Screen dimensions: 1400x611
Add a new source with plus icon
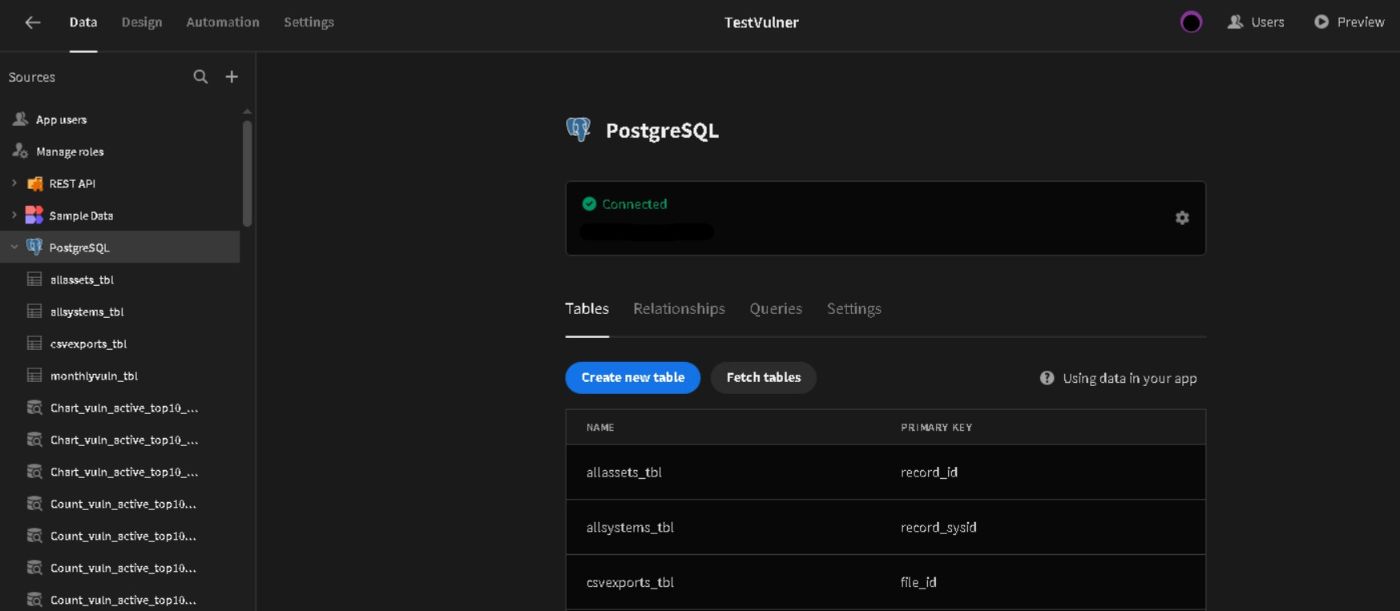[x=232, y=77]
